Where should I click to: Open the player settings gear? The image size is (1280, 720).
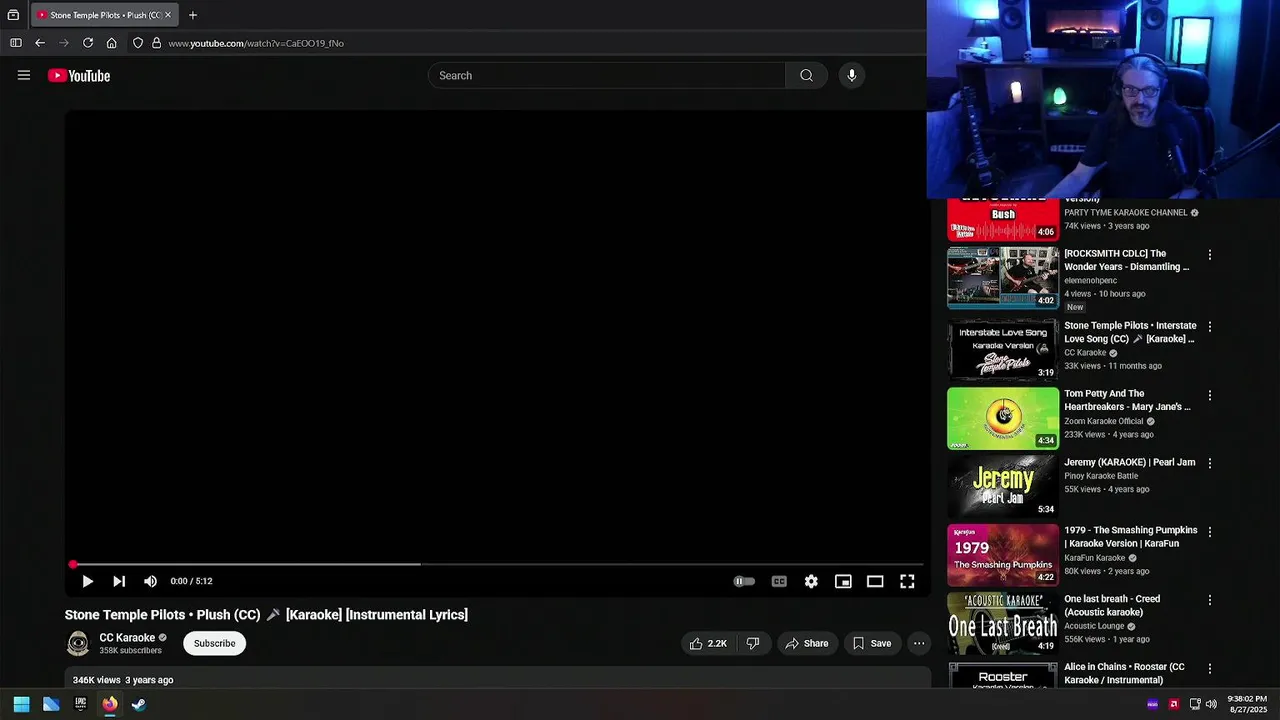click(x=811, y=581)
